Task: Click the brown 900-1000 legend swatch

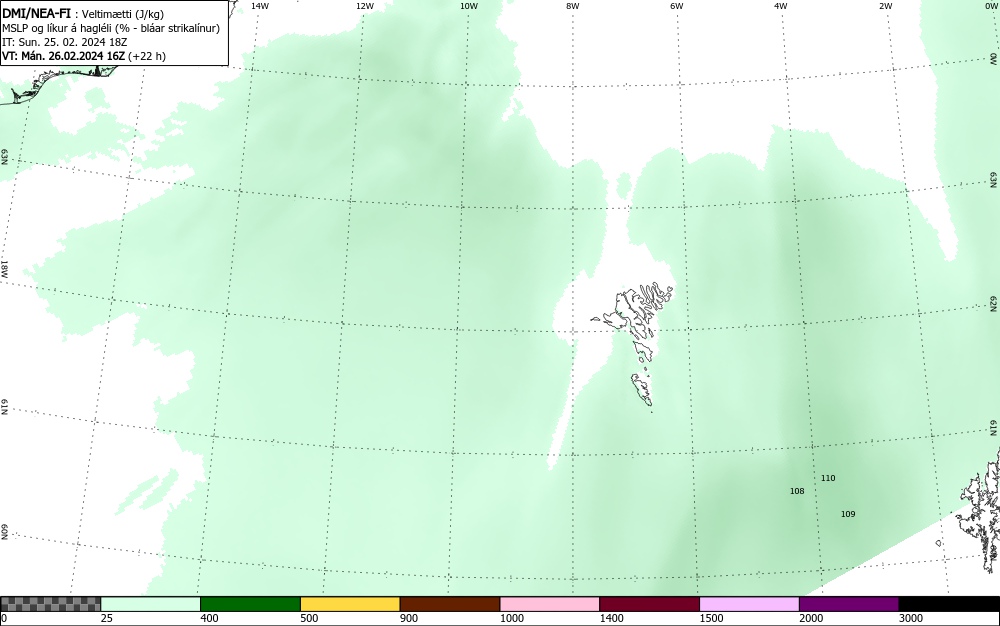Action: (x=450, y=604)
